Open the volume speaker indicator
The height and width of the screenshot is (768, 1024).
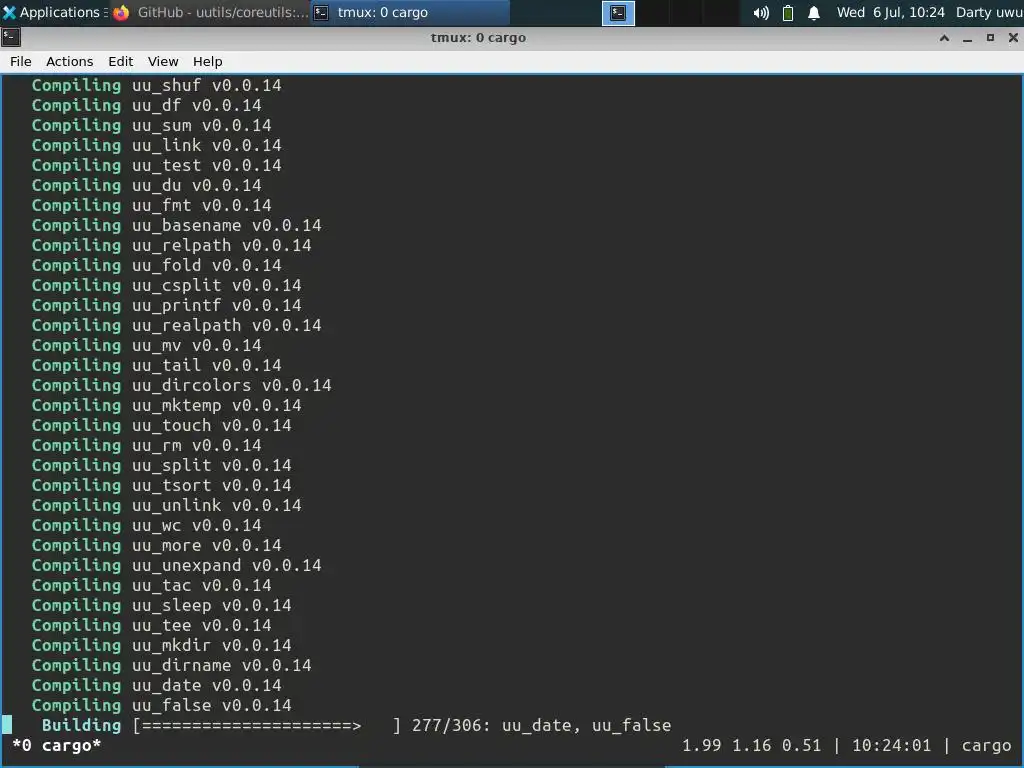(761, 13)
